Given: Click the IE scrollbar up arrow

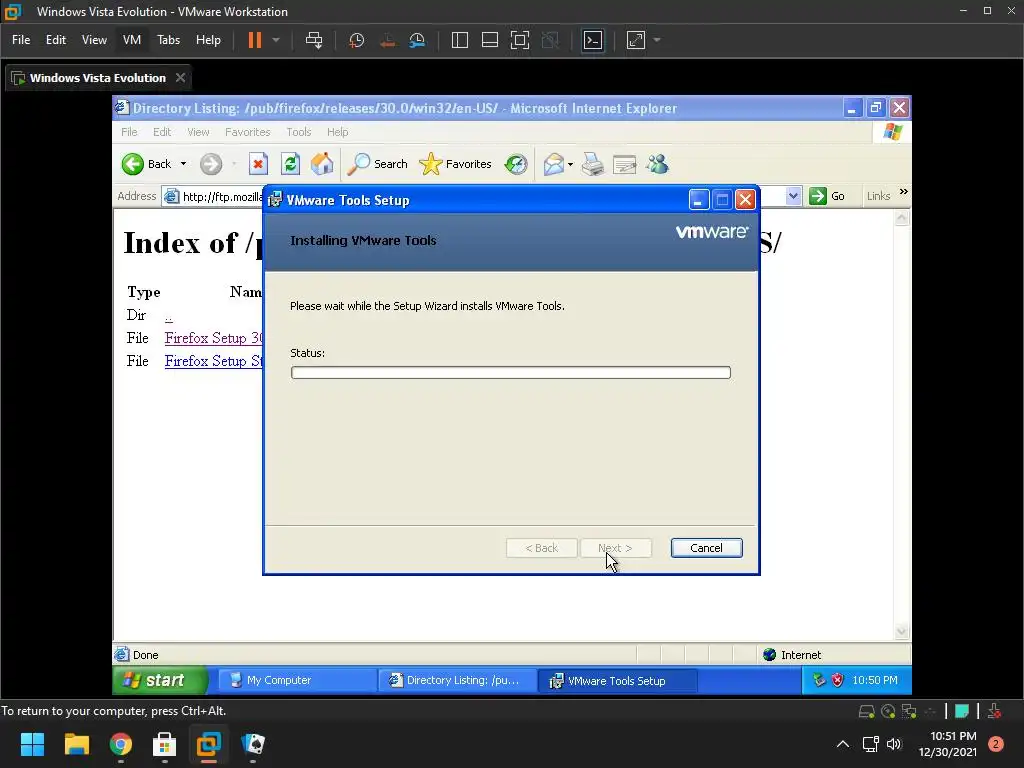Looking at the screenshot, I should [x=901, y=218].
